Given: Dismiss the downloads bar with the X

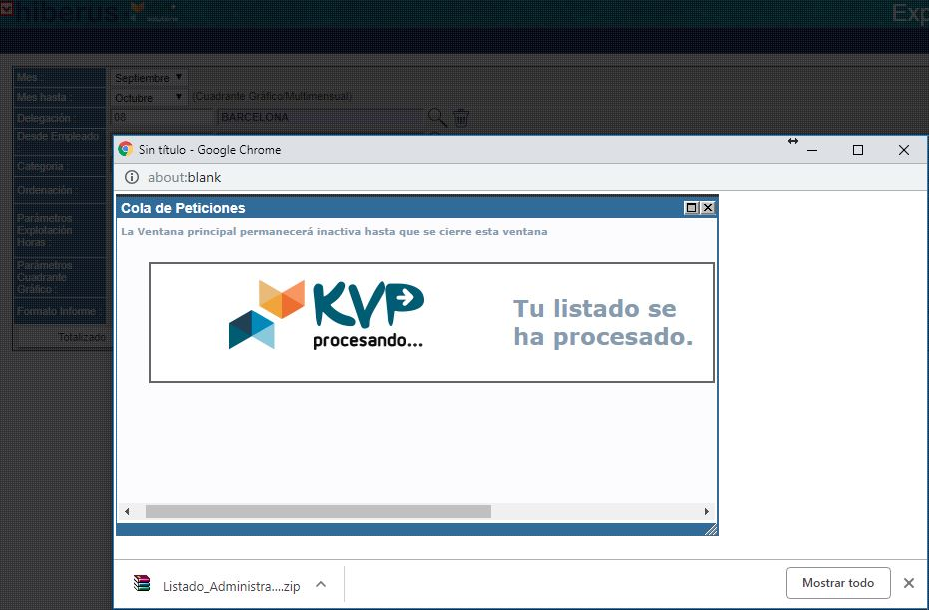Looking at the screenshot, I should [909, 583].
